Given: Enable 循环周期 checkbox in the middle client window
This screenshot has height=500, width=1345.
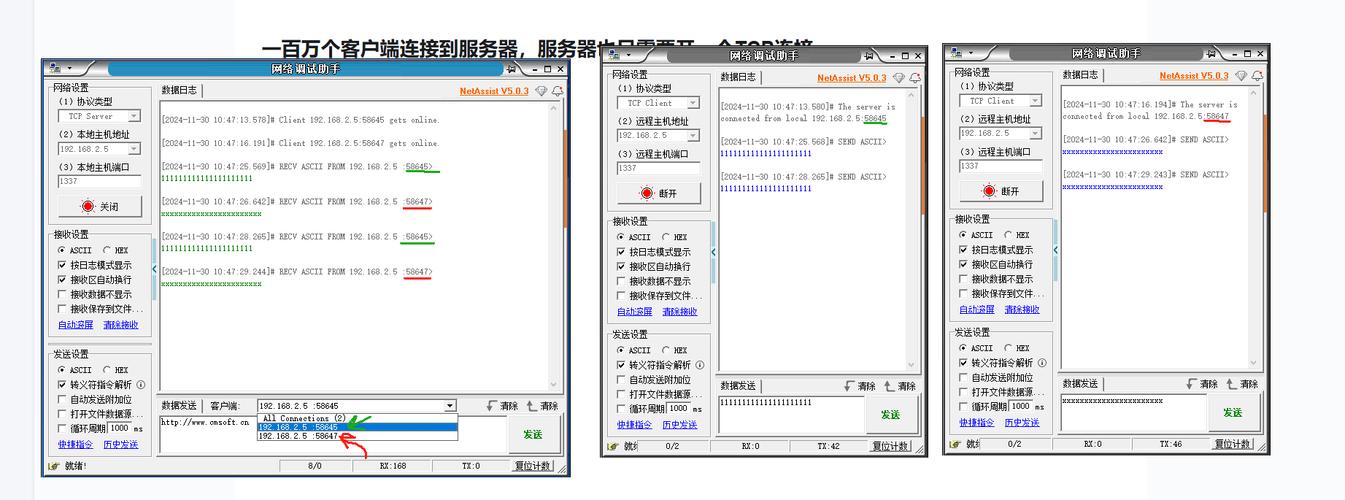Looking at the screenshot, I should tap(622, 410).
